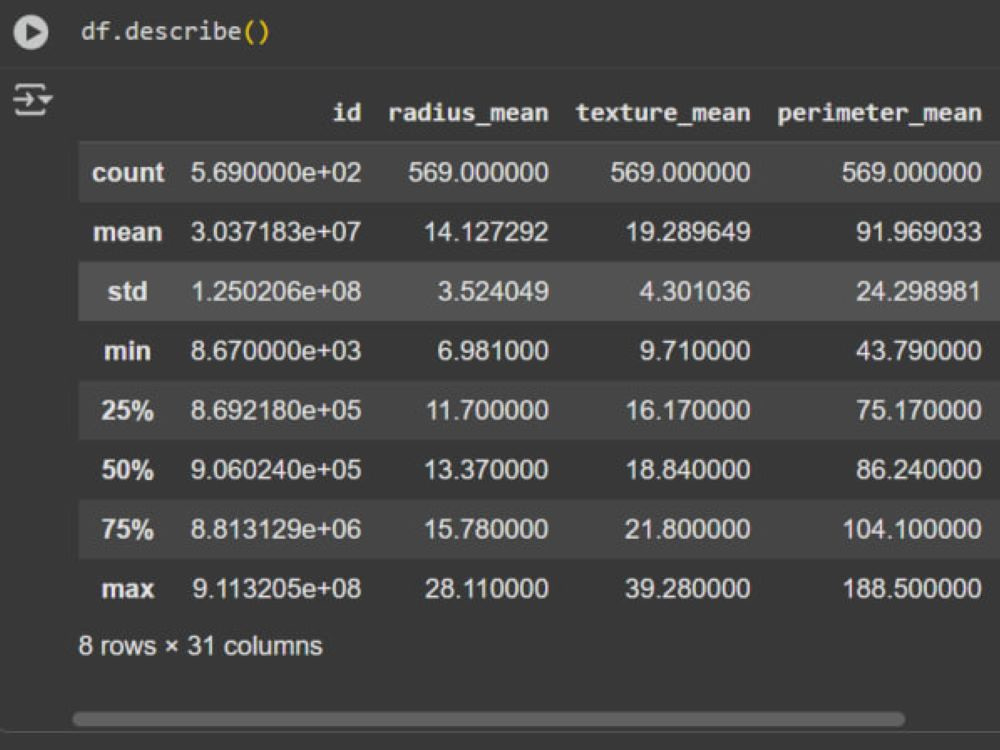Click texture_mean 25% value 16.170000
Viewport: 1000px width, 750px height.
tap(688, 410)
